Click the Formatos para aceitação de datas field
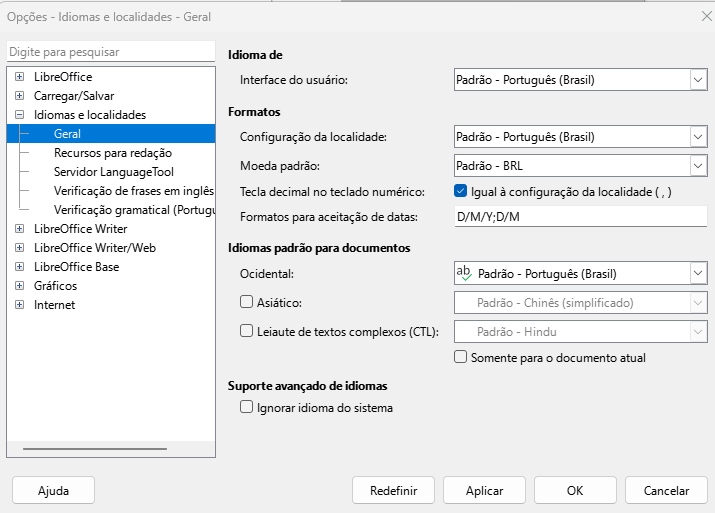 pos(580,217)
